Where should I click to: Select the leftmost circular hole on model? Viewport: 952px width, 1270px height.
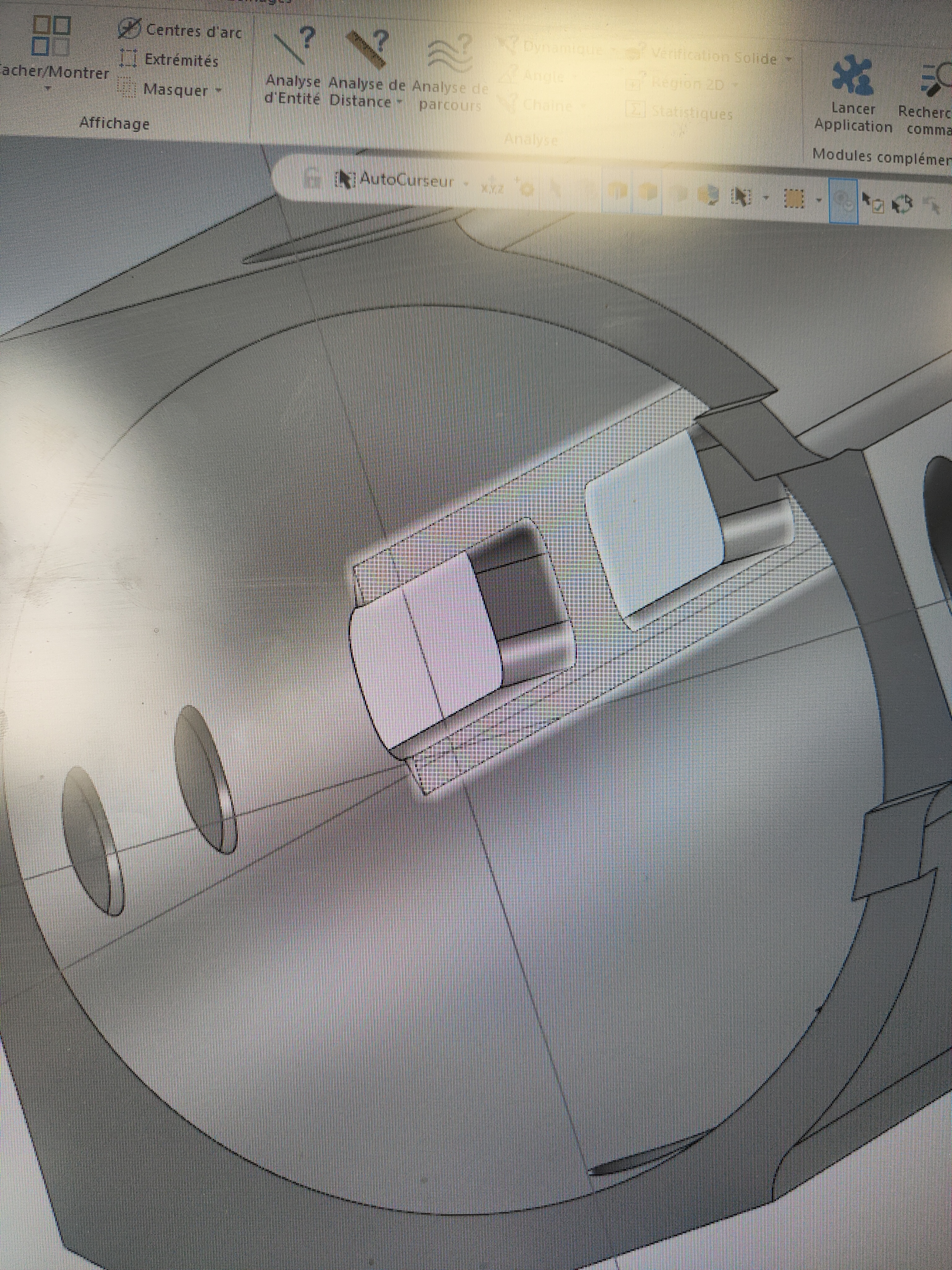click(92, 842)
